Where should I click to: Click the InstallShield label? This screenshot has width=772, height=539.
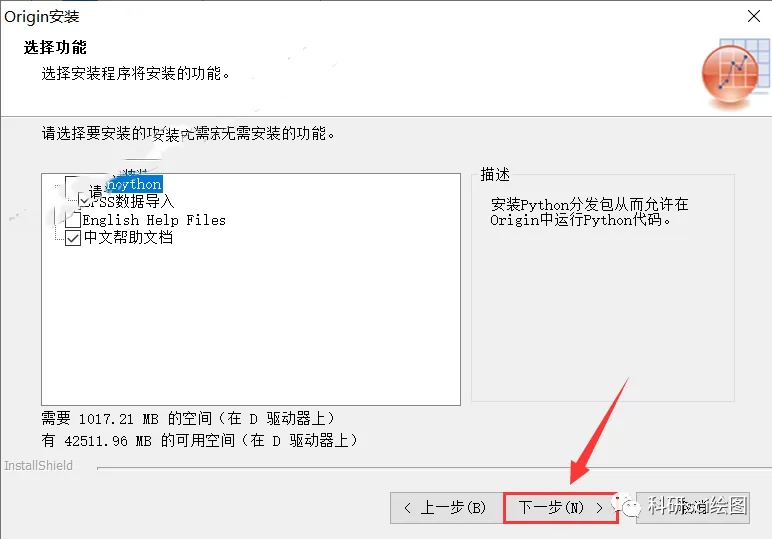point(38,466)
